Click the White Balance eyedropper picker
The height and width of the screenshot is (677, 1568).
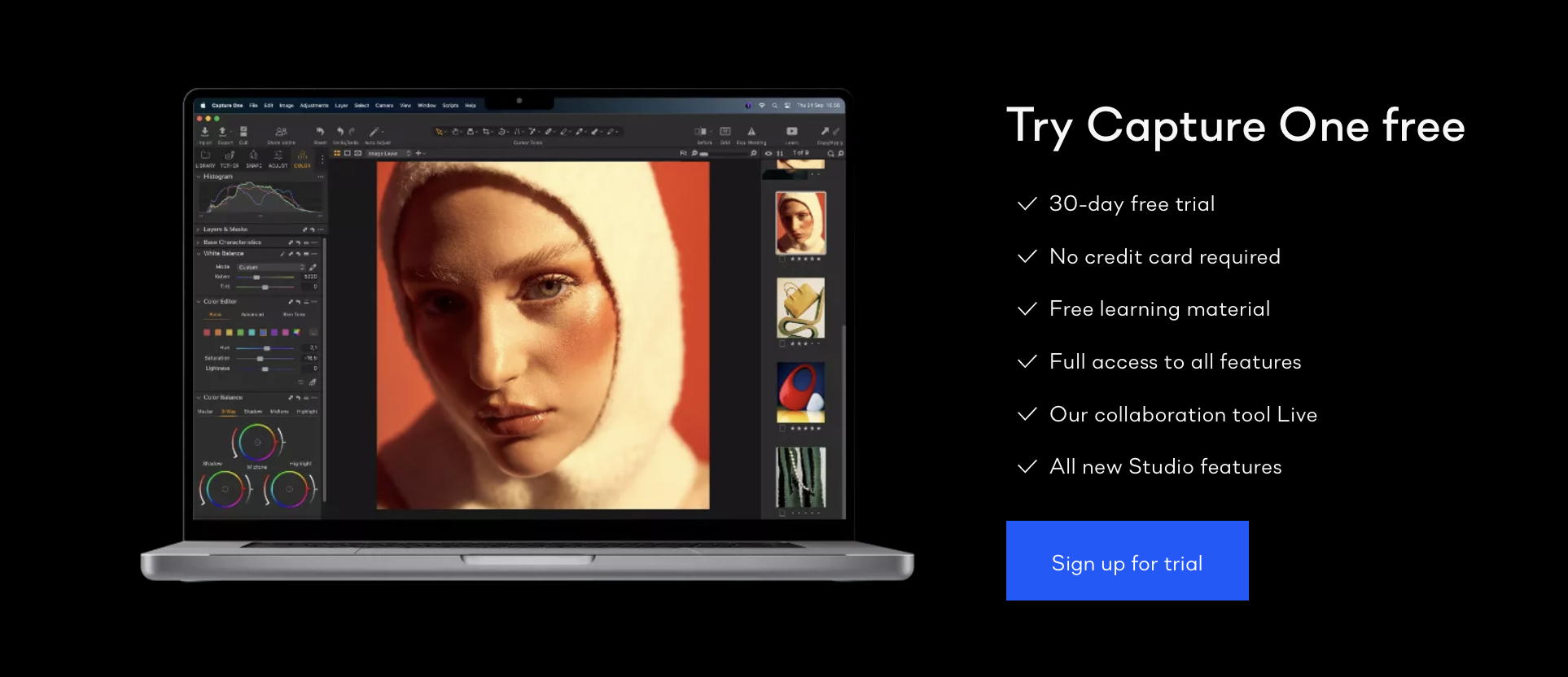(313, 267)
